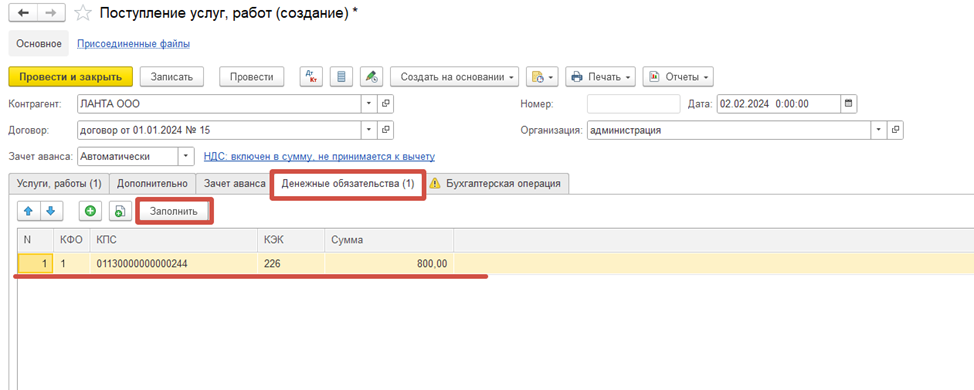Click the Заполнить button
The width and height of the screenshot is (974, 390).
pyautogui.click(x=174, y=211)
